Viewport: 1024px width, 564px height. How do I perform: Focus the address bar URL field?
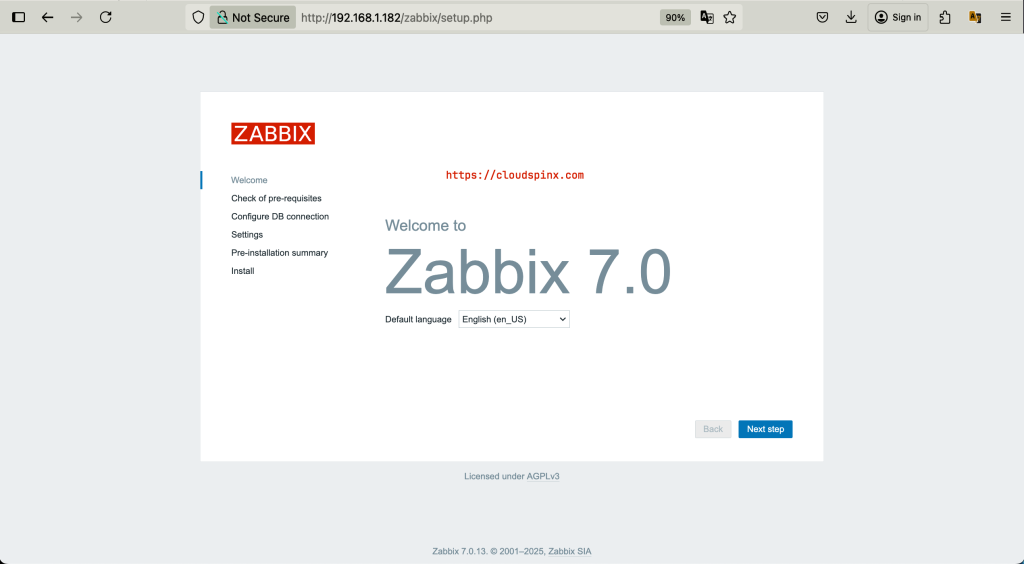[x=477, y=18]
